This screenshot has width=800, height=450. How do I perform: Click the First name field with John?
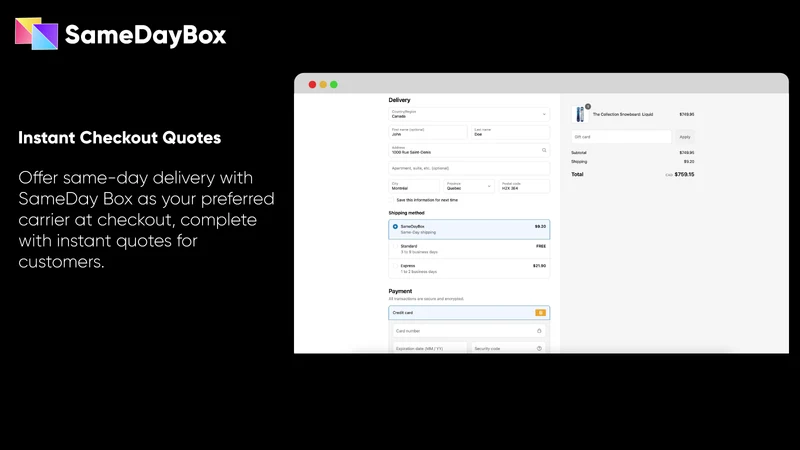428,132
